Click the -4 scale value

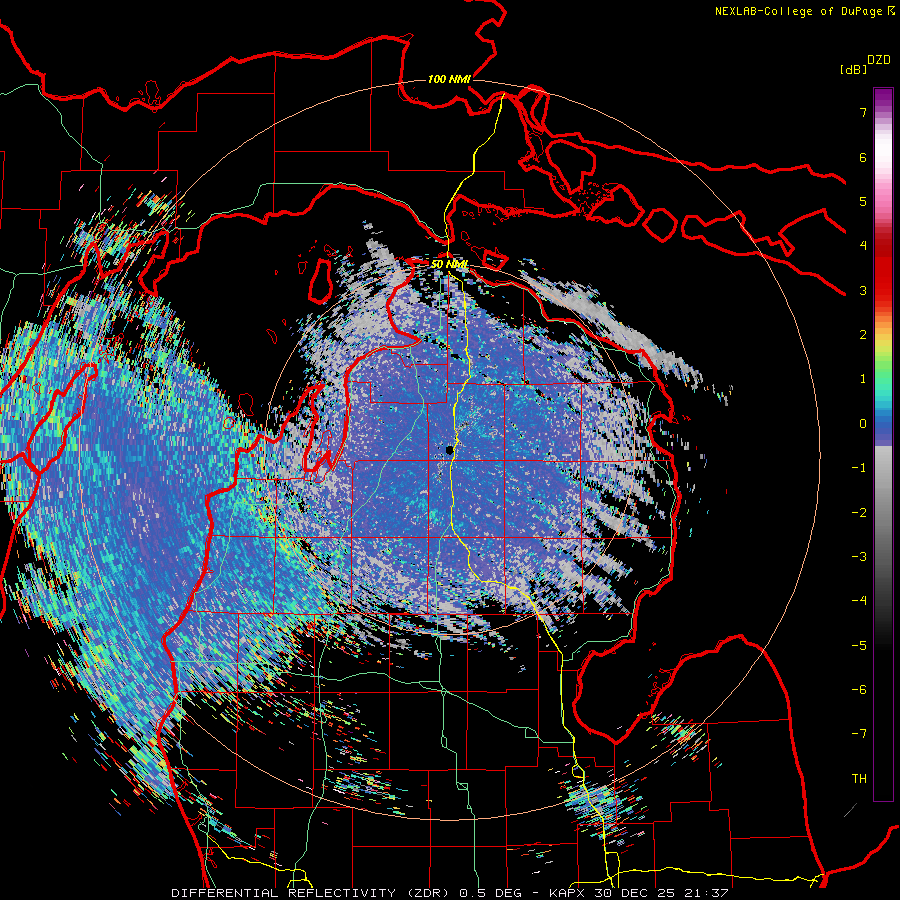[x=859, y=601]
